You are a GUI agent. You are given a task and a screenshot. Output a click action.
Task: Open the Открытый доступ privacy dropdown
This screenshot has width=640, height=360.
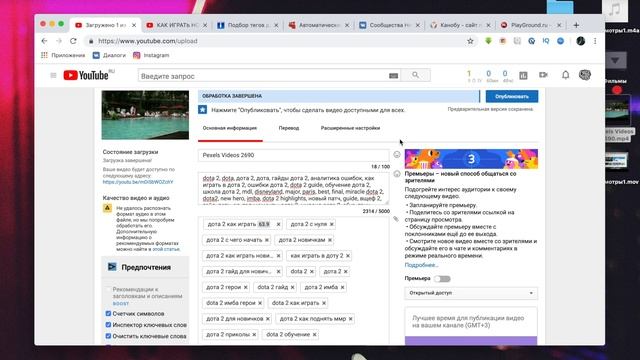click(x=471, y=293)
